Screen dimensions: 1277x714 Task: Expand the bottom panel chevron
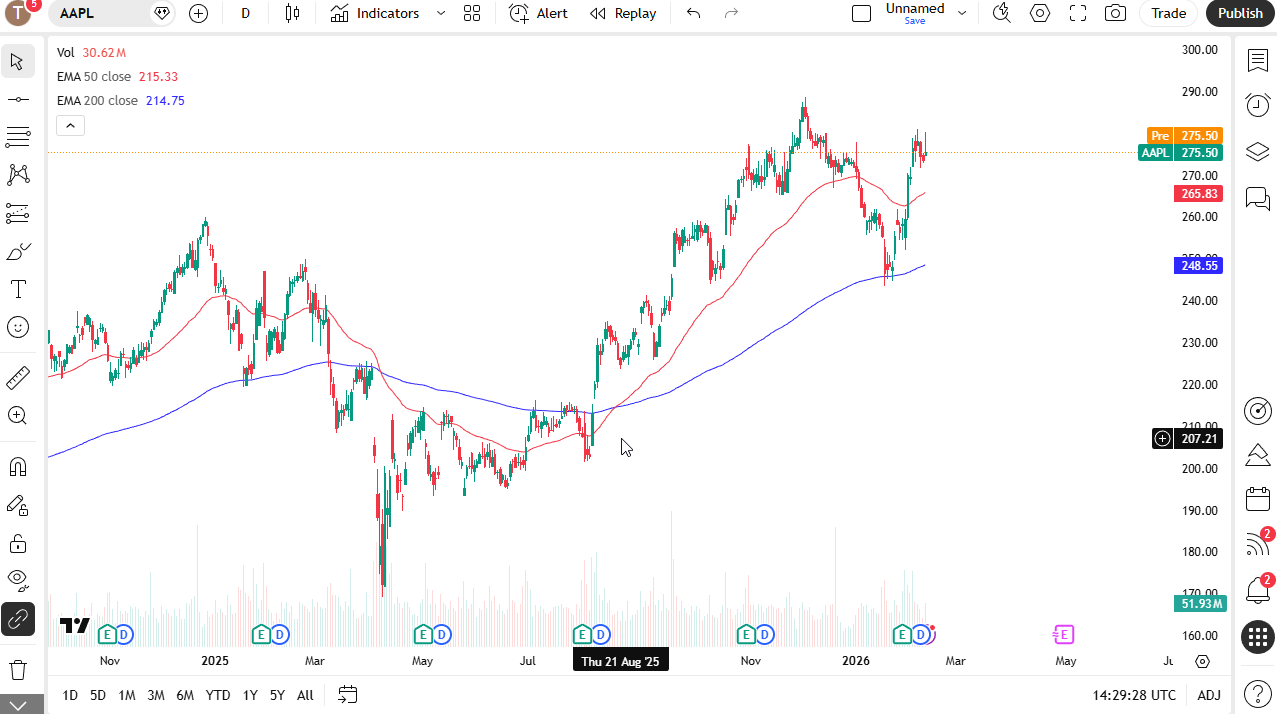pos(17,705)
